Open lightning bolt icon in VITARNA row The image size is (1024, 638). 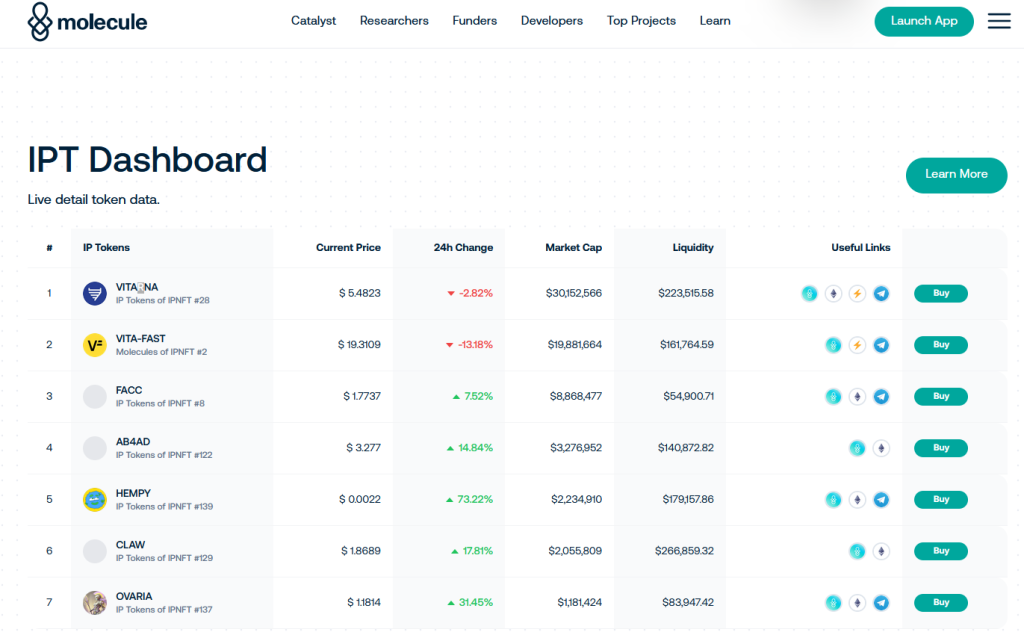pos(857,294)
